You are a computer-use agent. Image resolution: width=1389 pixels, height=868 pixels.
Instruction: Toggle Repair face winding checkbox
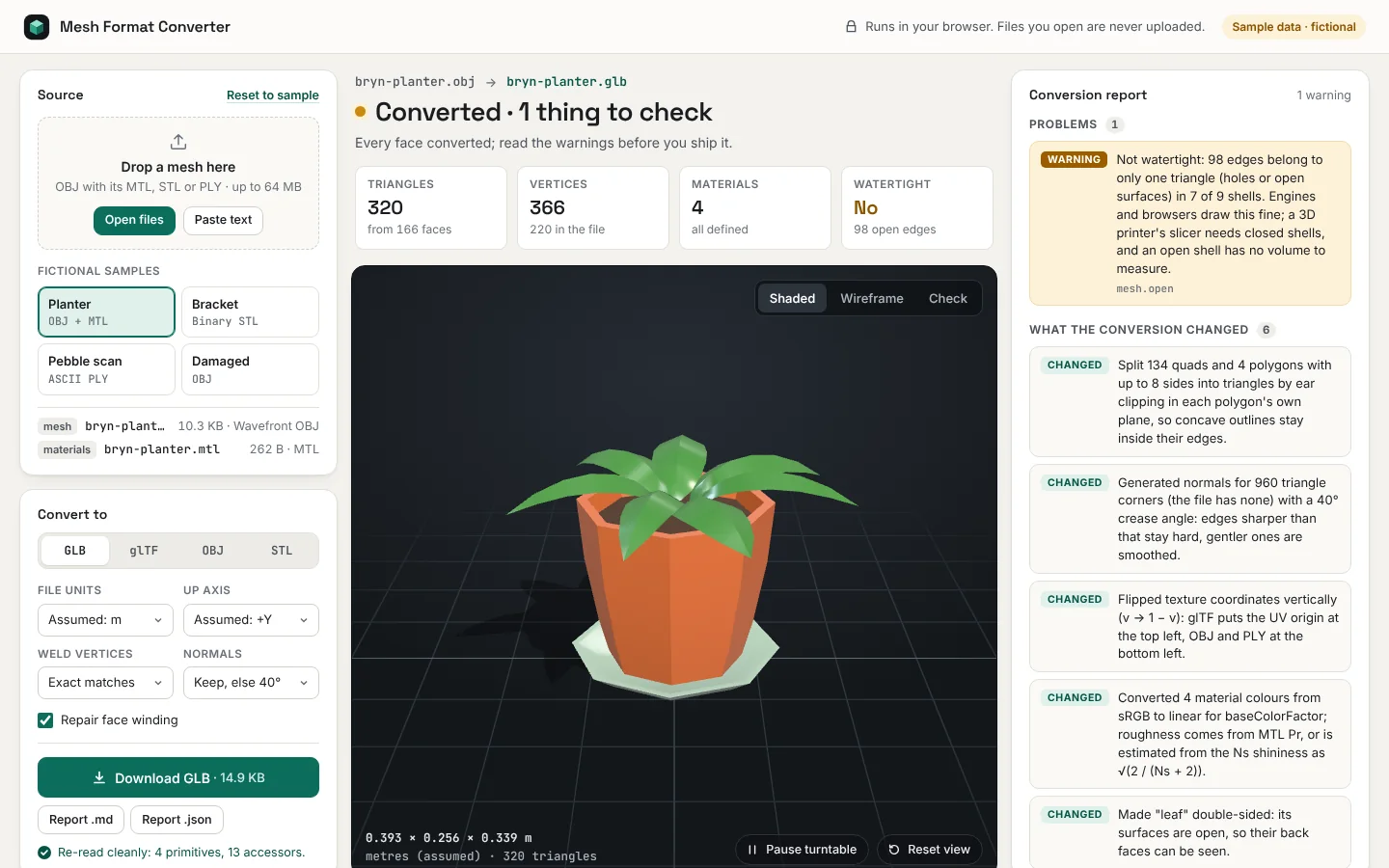click(45, 720)
